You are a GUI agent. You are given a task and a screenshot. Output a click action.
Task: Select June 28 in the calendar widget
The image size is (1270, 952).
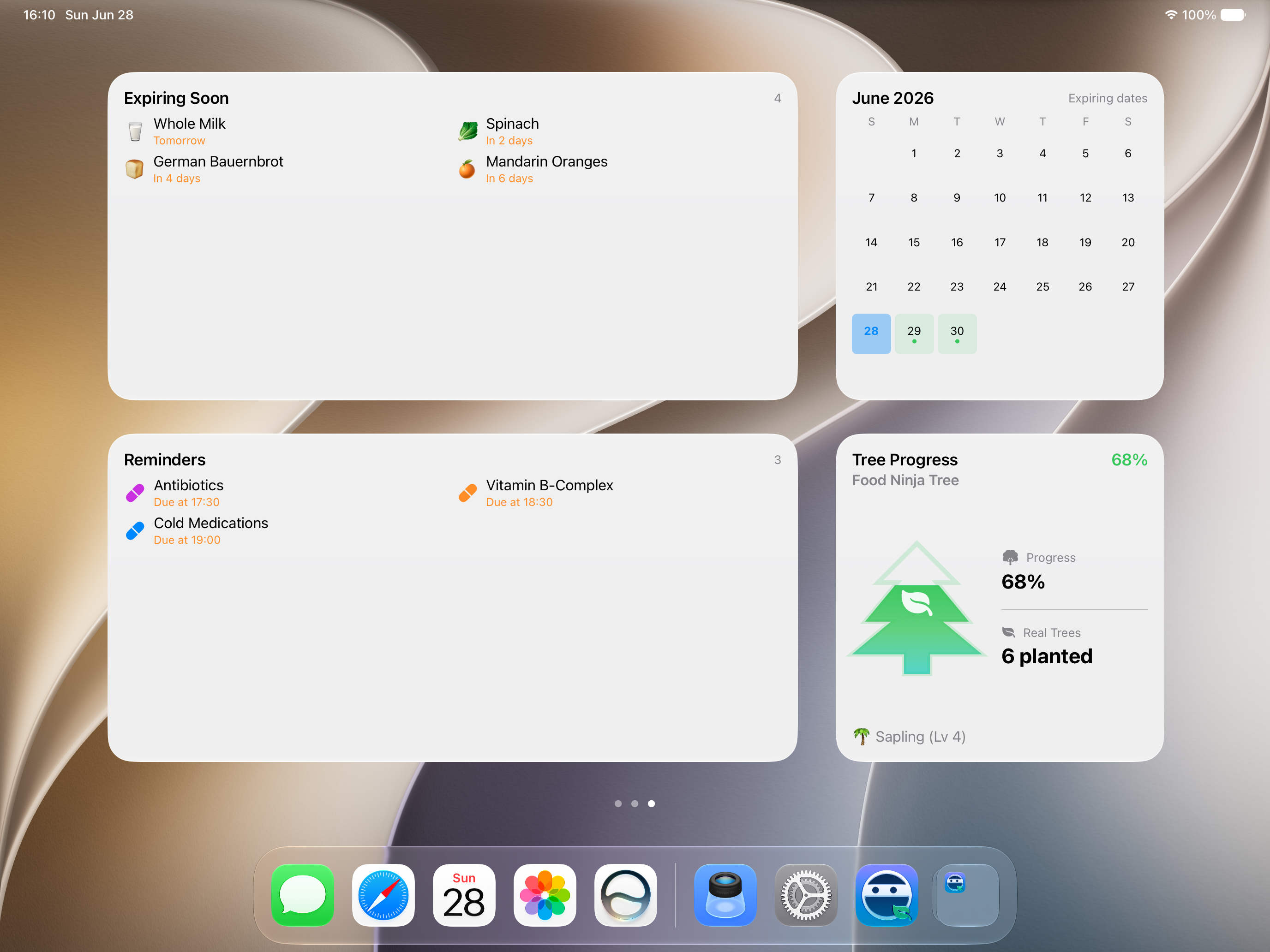coord(871,333)
